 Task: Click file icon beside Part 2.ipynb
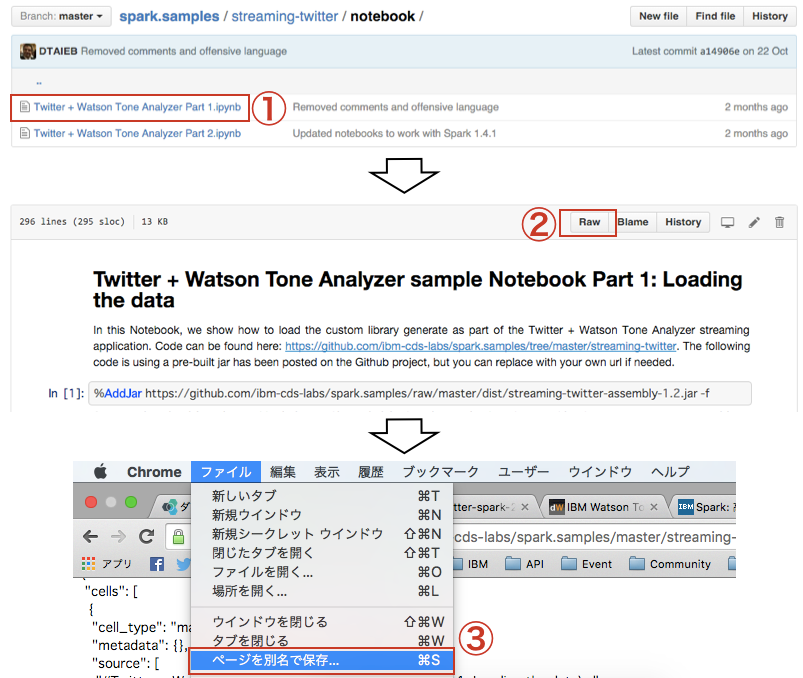click(24, 134)
